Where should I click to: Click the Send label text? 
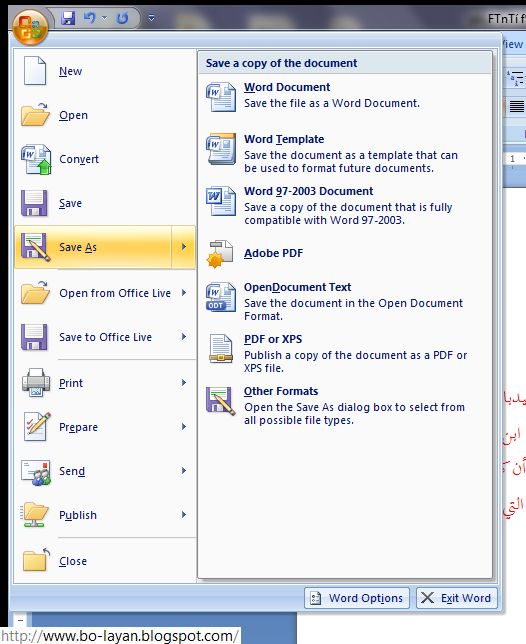[x=72, y=471]
